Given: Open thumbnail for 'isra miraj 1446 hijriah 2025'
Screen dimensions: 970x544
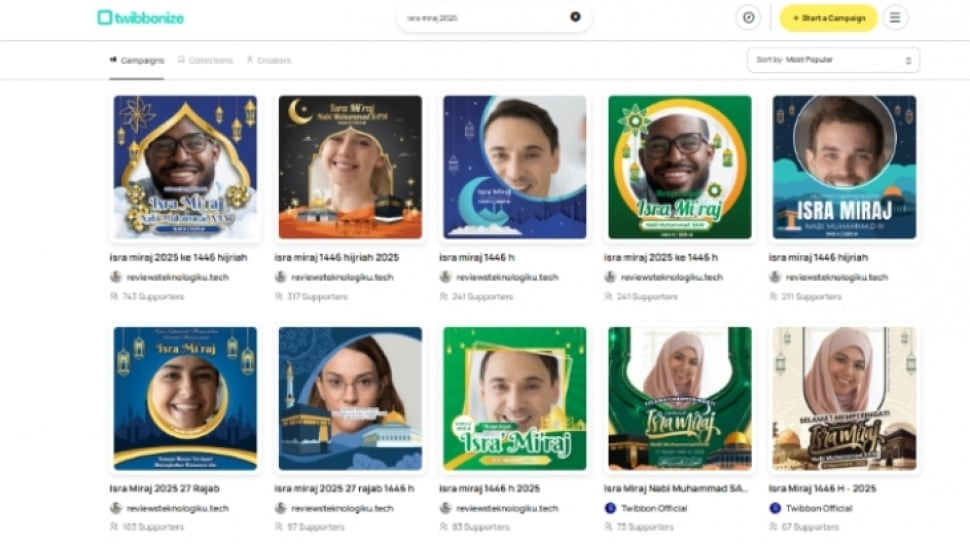Looking at the screenshot, I should 350,167.
